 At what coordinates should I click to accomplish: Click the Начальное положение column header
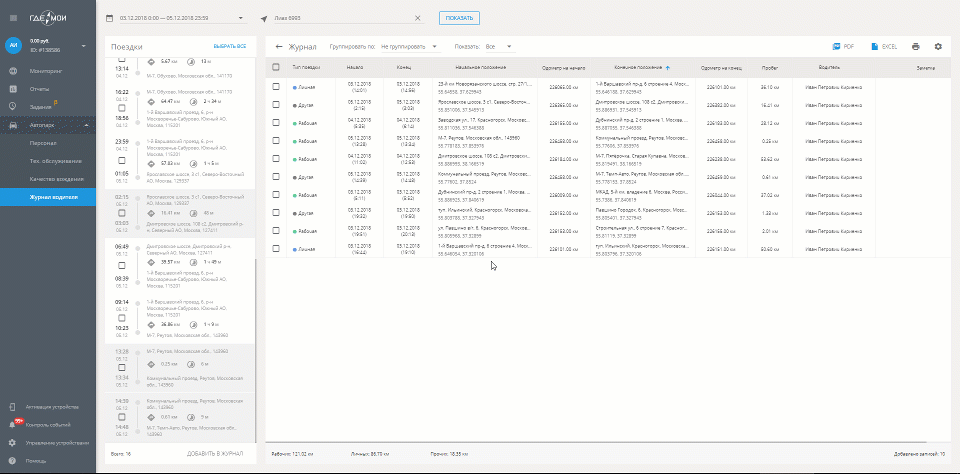point(480,67)
